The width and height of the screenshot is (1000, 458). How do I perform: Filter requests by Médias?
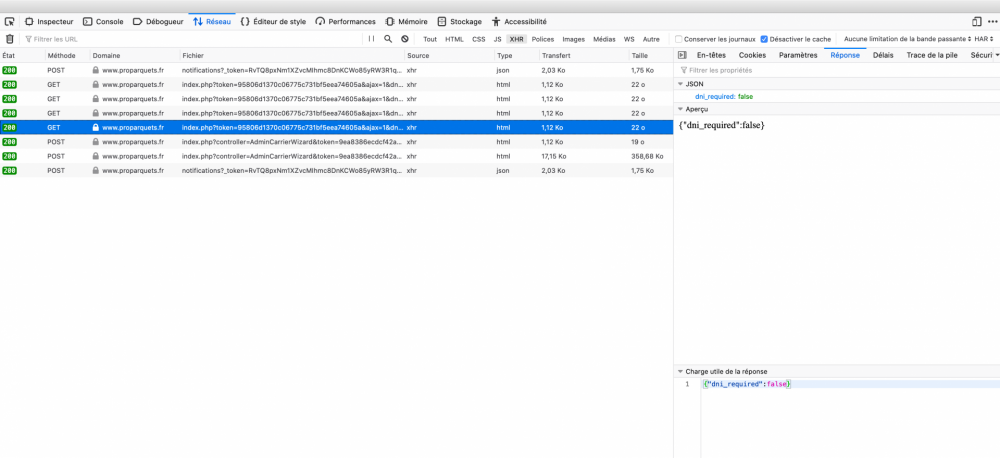605,39
